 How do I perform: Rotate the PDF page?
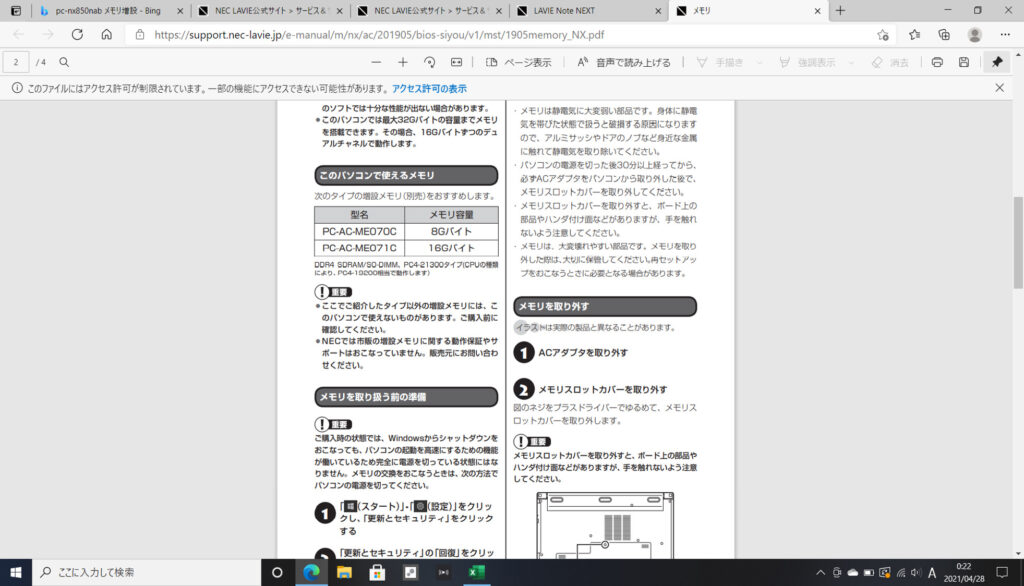[x=430, y=62]
